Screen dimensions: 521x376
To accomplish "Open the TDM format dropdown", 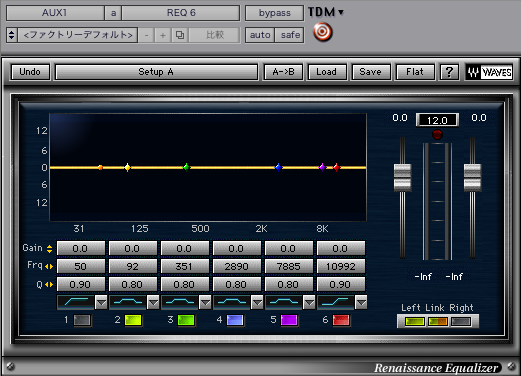I will (326, 12).
